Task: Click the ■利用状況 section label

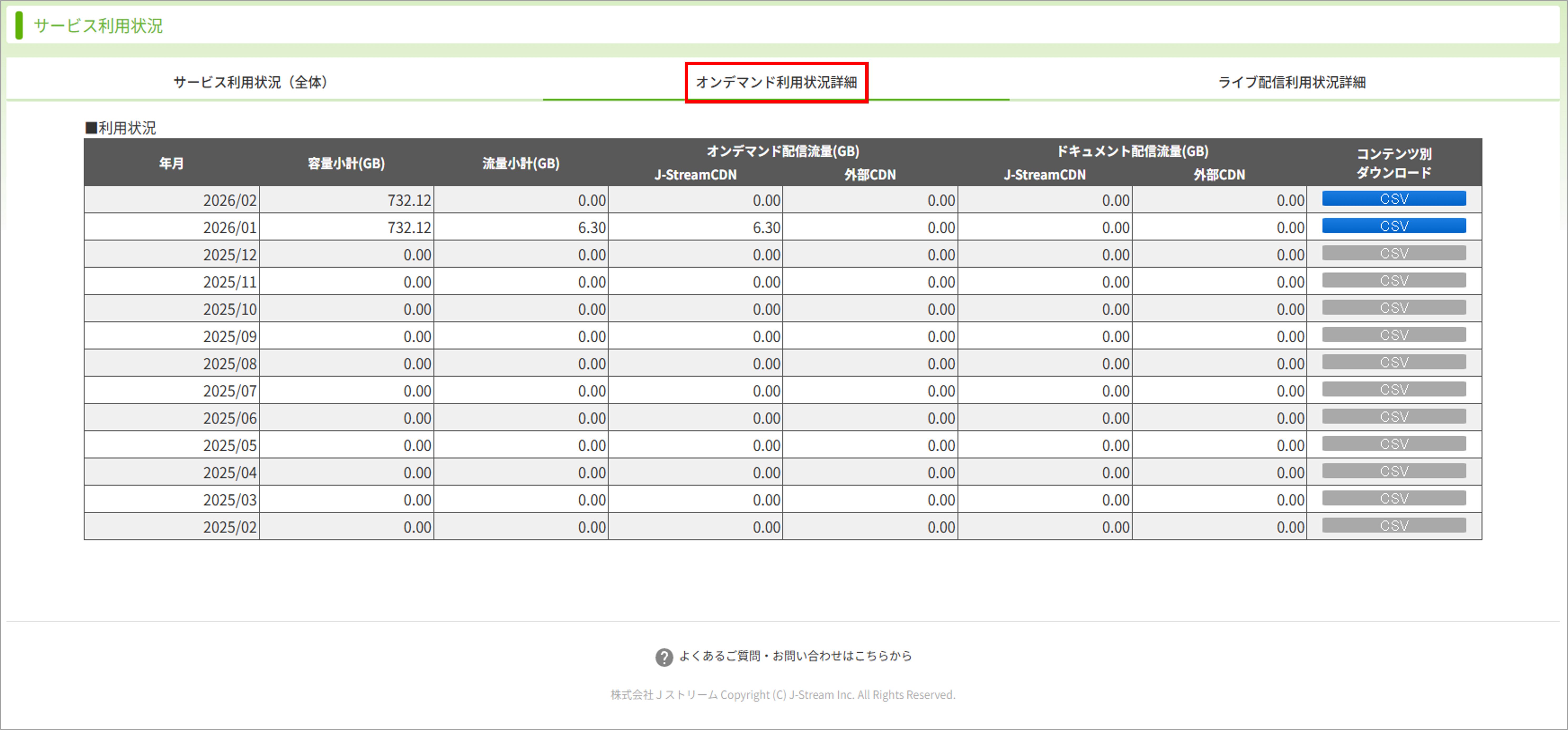Action: pyautogui.click(x=120, y=128)
